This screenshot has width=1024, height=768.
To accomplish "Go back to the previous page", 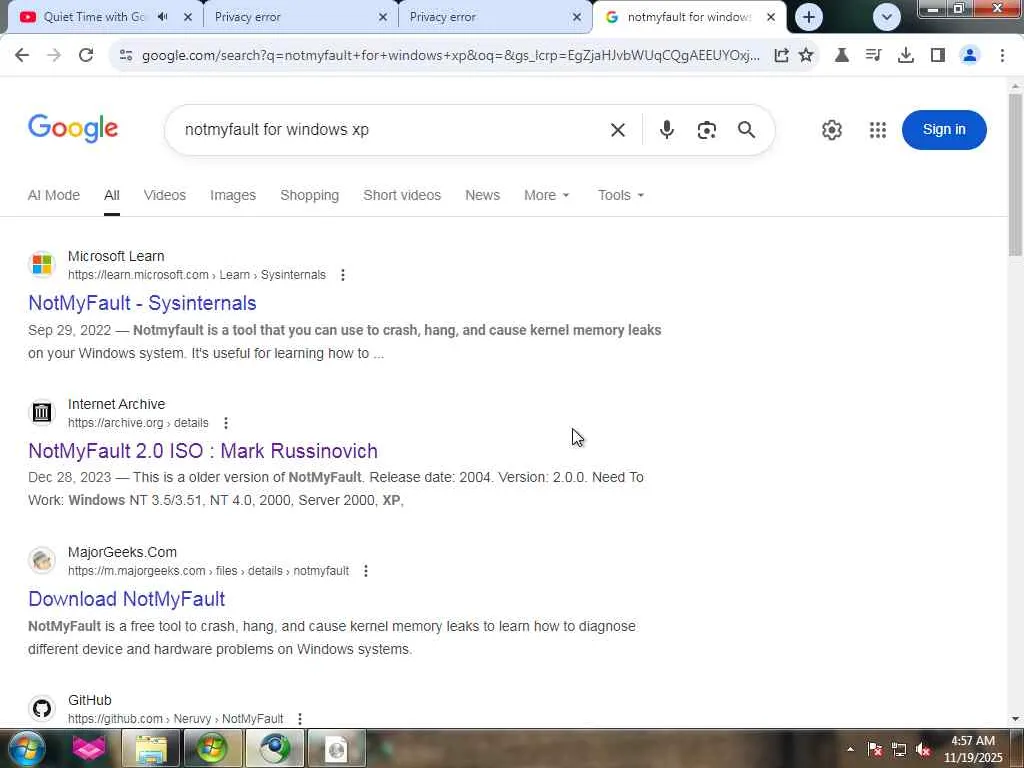I will click(22, 55).
